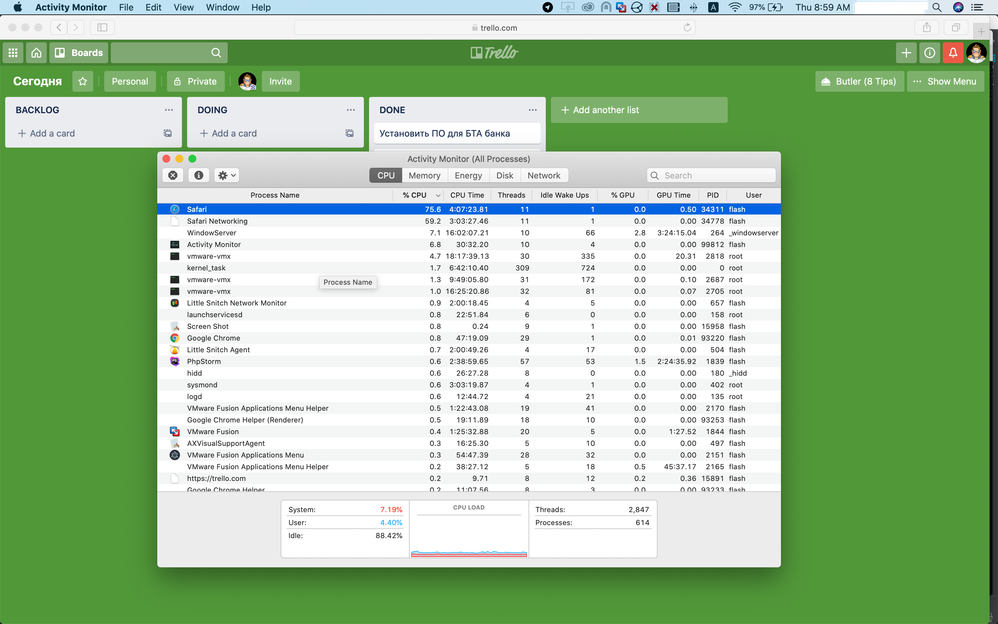Switch to the Disk tab

(x=505, y=176)
